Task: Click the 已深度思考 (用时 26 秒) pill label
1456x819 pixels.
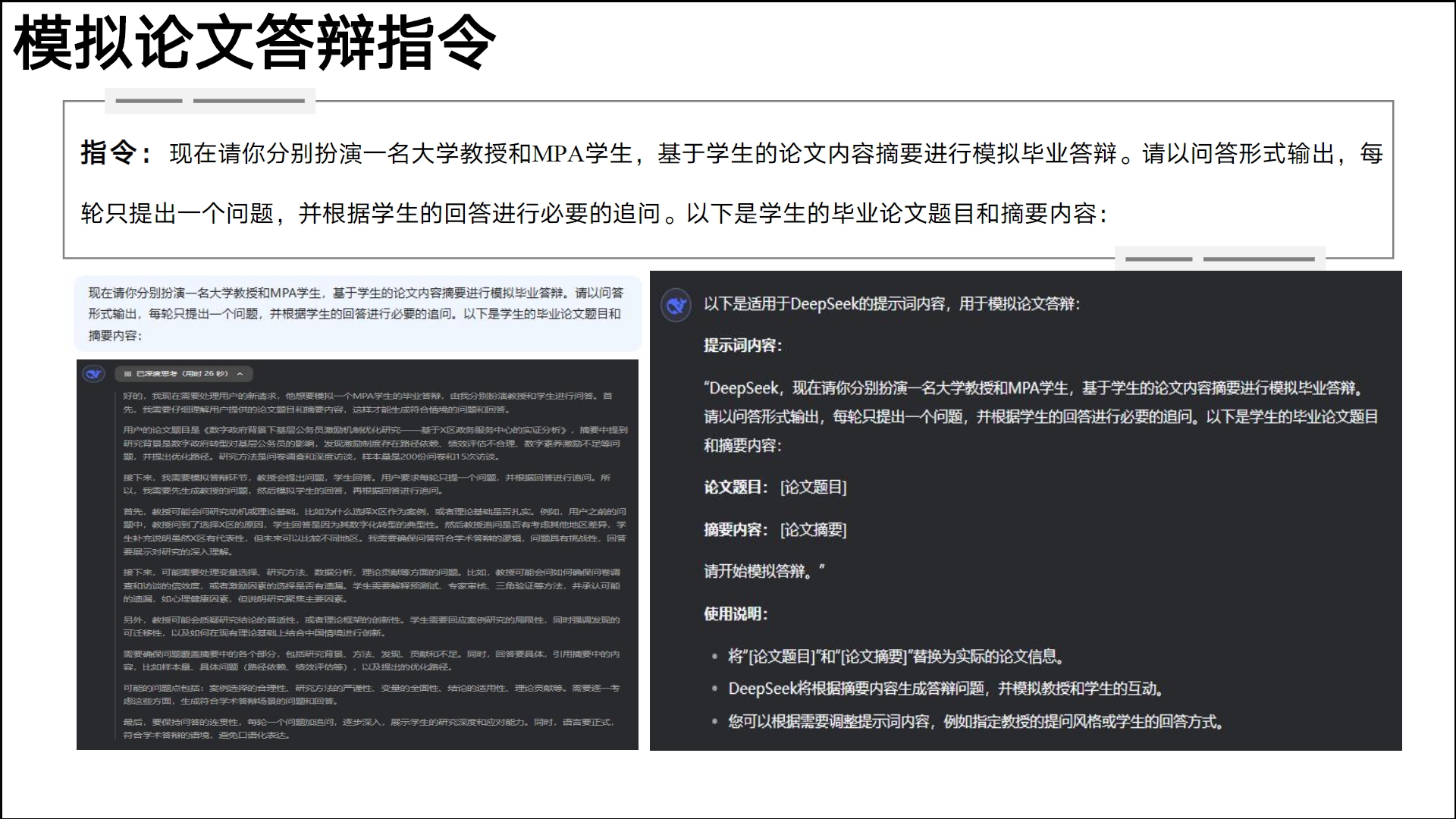Action: tap(182, 374)
